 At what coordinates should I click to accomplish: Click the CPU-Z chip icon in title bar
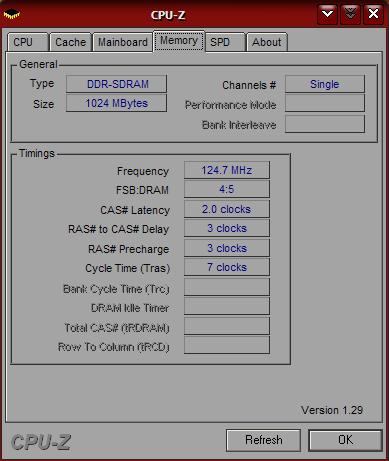coord(12,15)
